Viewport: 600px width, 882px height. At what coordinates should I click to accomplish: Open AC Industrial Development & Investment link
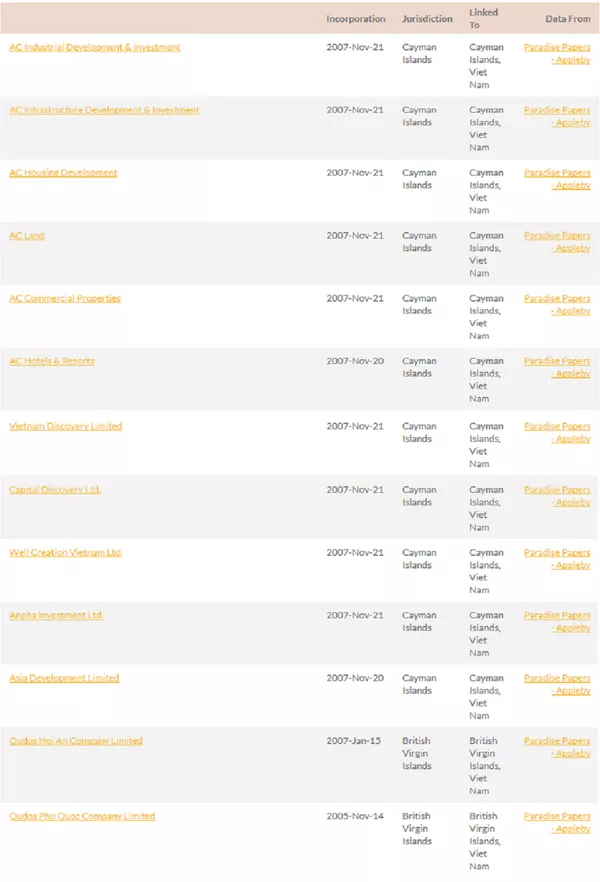coord(94,47)
